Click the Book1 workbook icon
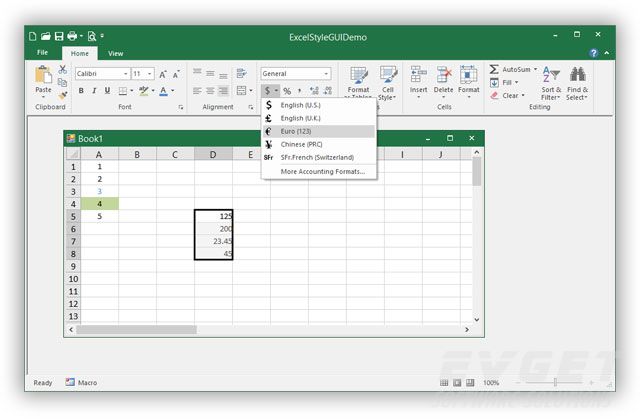 coord(71,138)
